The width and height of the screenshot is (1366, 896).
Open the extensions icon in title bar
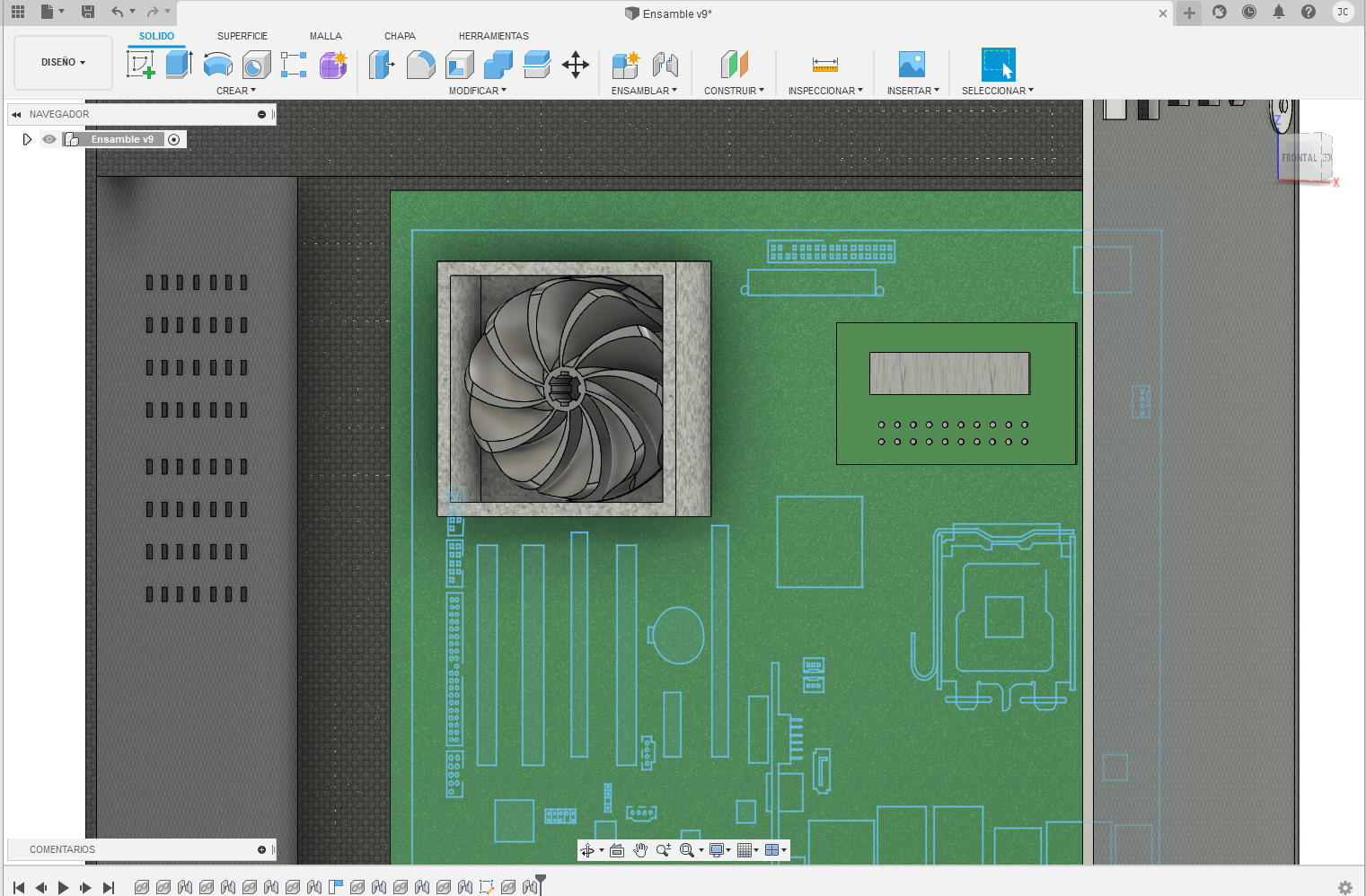tap(1220, 12)
